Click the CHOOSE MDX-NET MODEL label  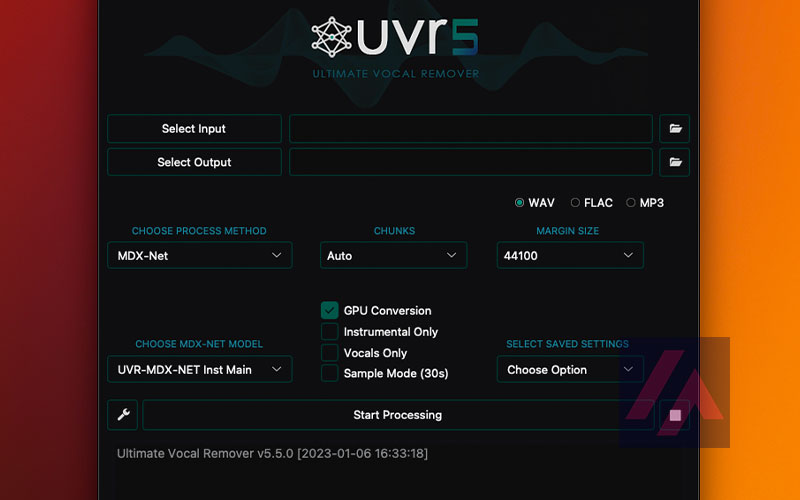[199, 344]
